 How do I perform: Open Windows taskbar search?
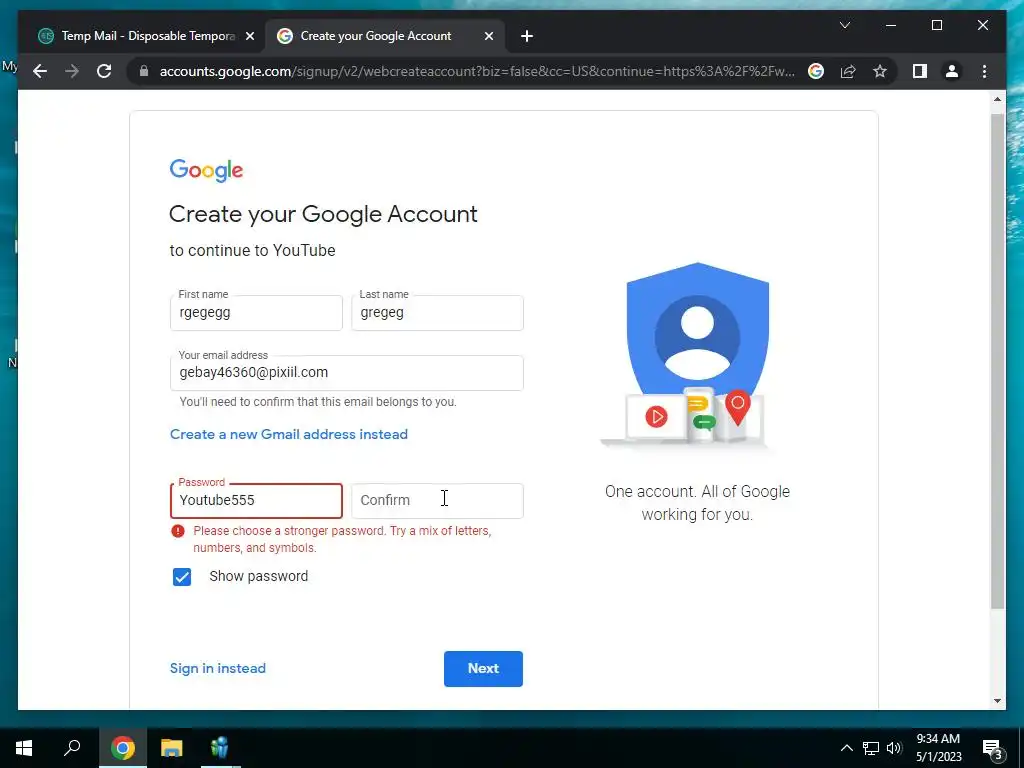(72, 748)
